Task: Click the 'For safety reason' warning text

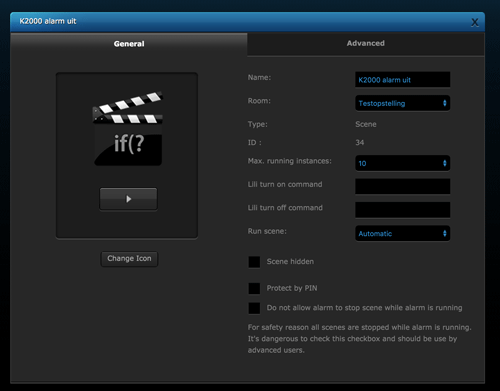Action: (359, 339)
